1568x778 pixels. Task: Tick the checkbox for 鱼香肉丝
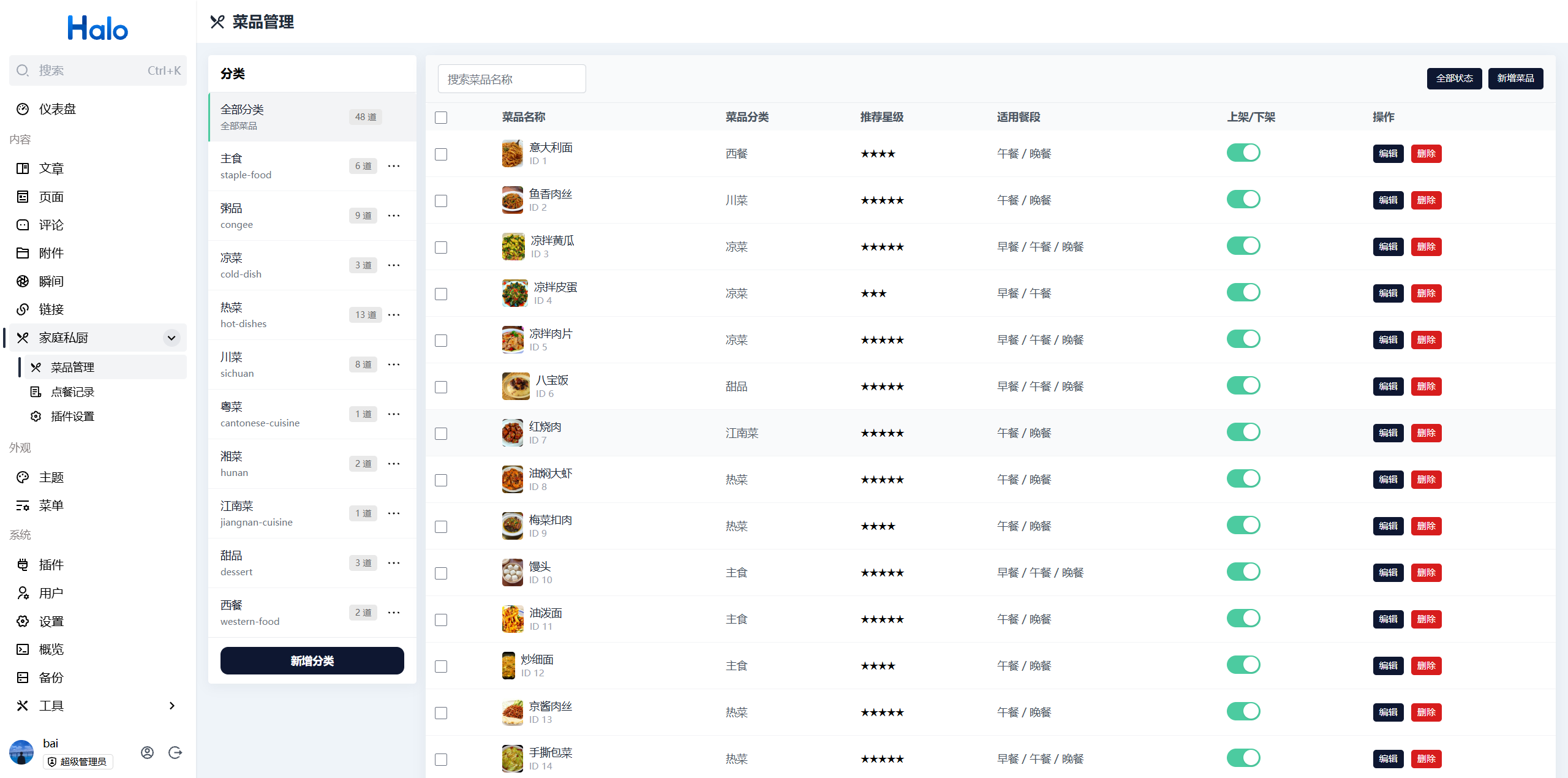441,201
